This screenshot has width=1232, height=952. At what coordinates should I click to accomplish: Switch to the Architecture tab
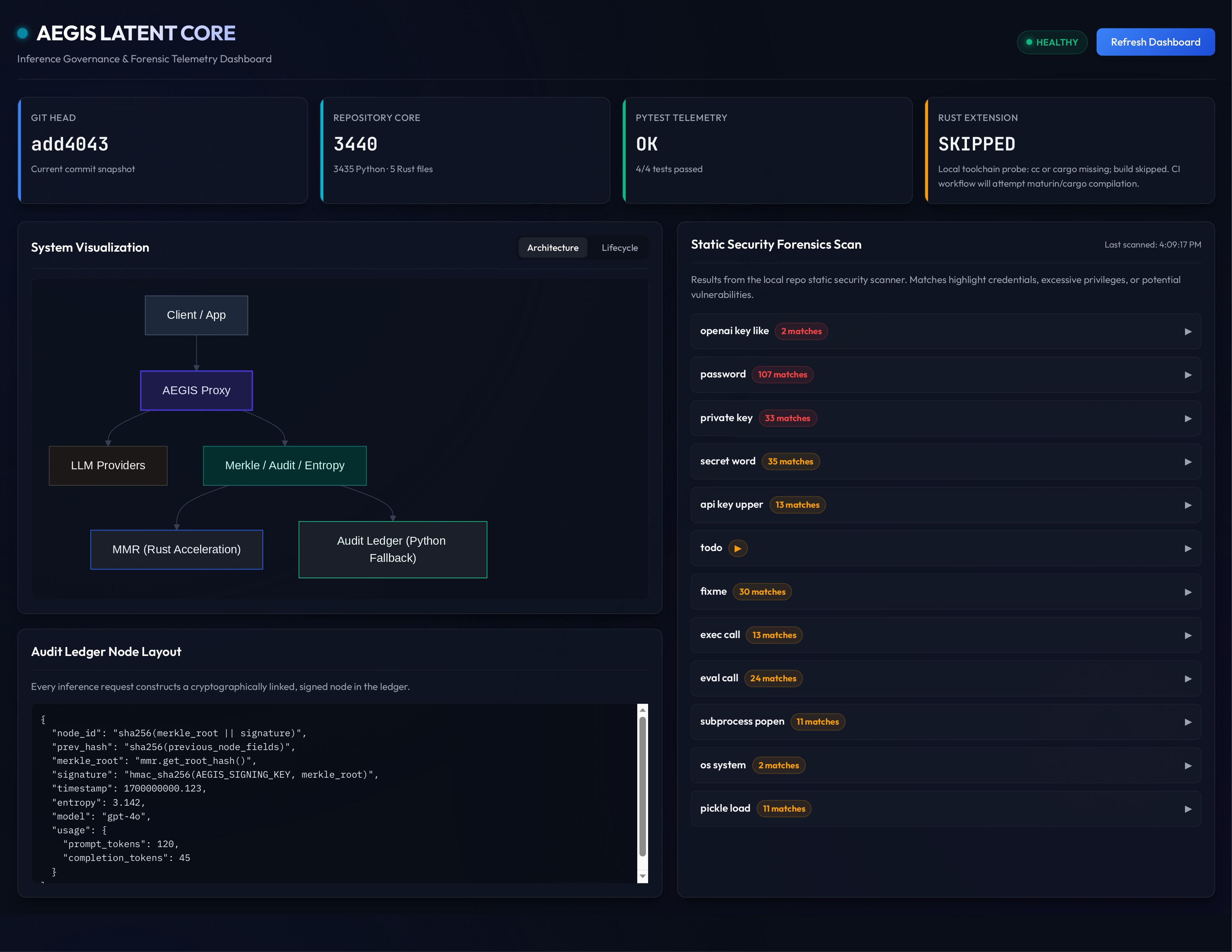point(553,248)
